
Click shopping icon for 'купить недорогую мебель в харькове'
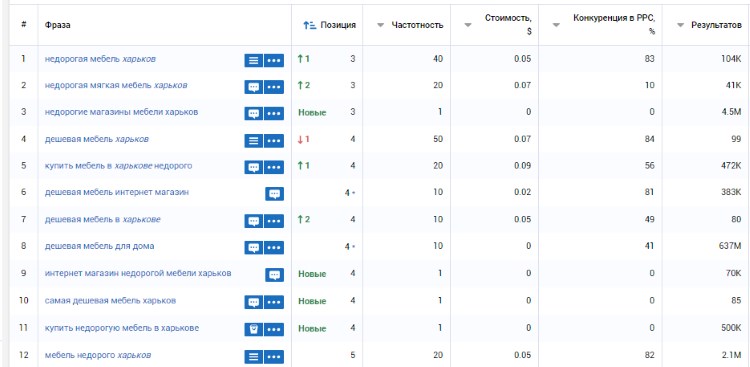254,330
